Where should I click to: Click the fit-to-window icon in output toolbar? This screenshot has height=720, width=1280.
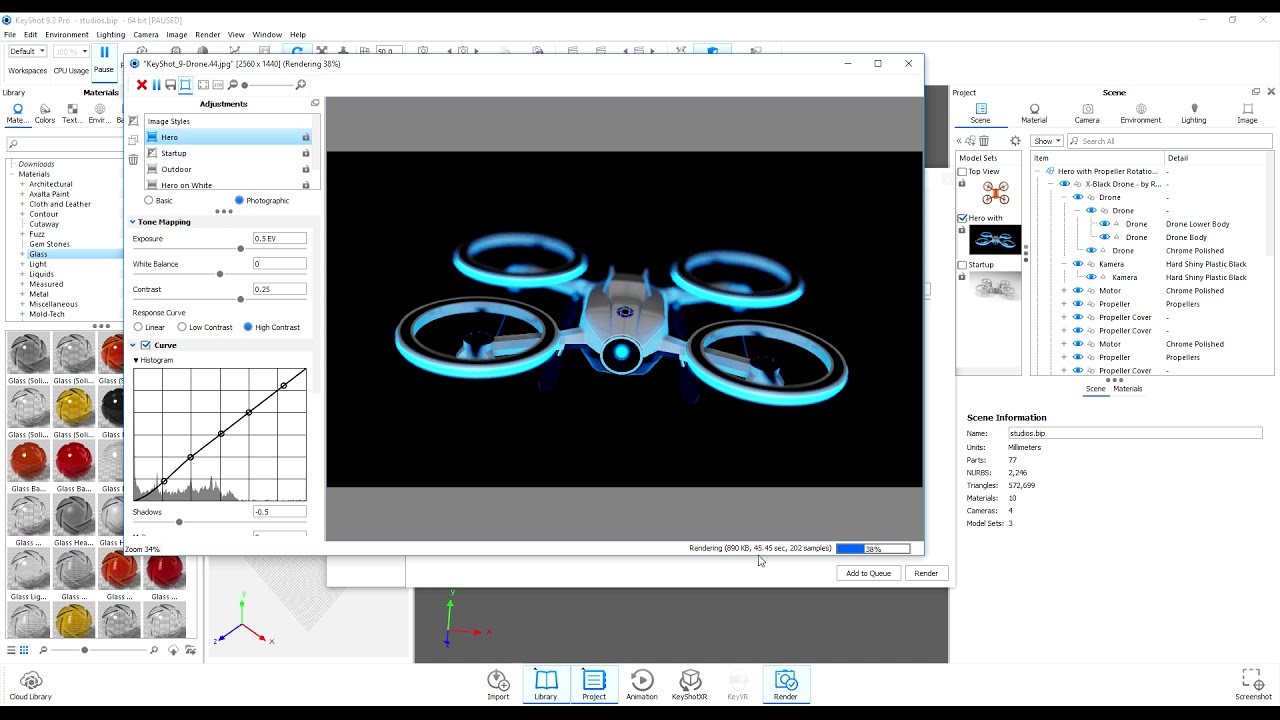pos(203,85)
